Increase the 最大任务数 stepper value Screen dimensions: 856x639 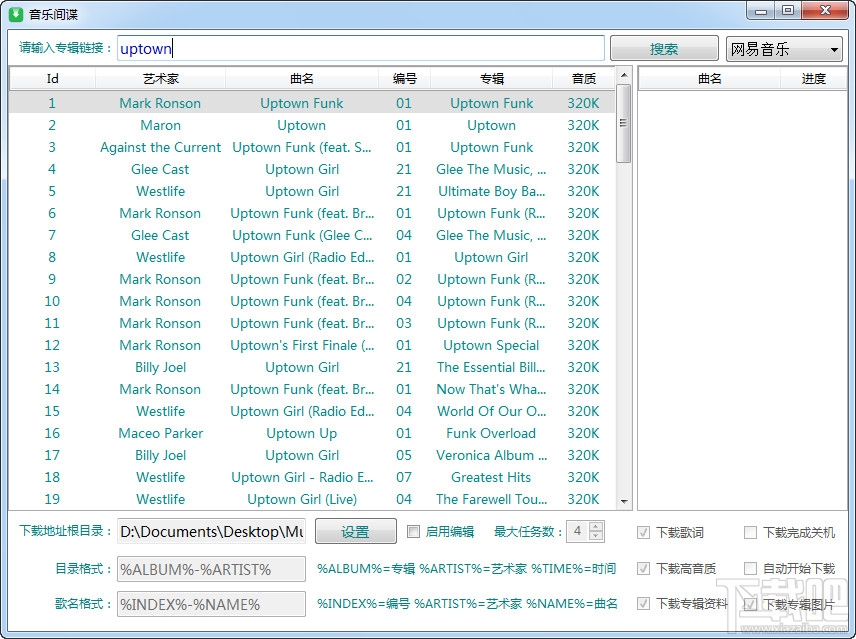pyautogui.click(x=596, y=526)
